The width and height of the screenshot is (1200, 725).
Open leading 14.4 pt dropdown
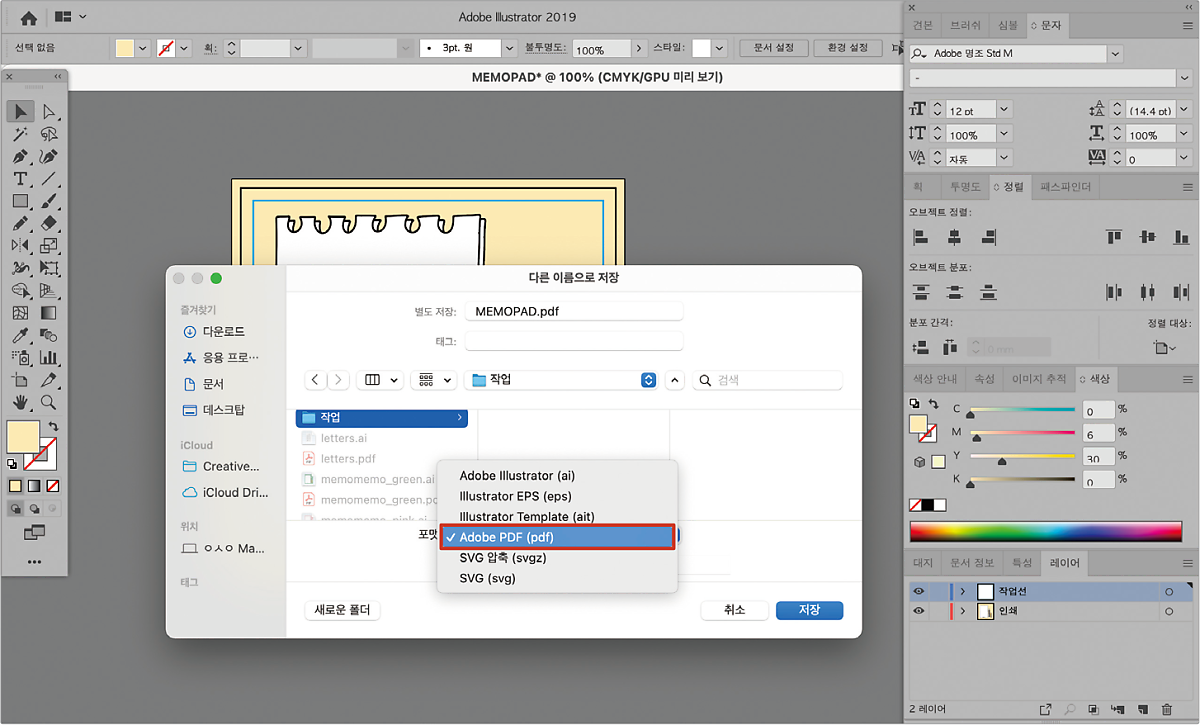pyautogui.click(x=1184, y=110)
